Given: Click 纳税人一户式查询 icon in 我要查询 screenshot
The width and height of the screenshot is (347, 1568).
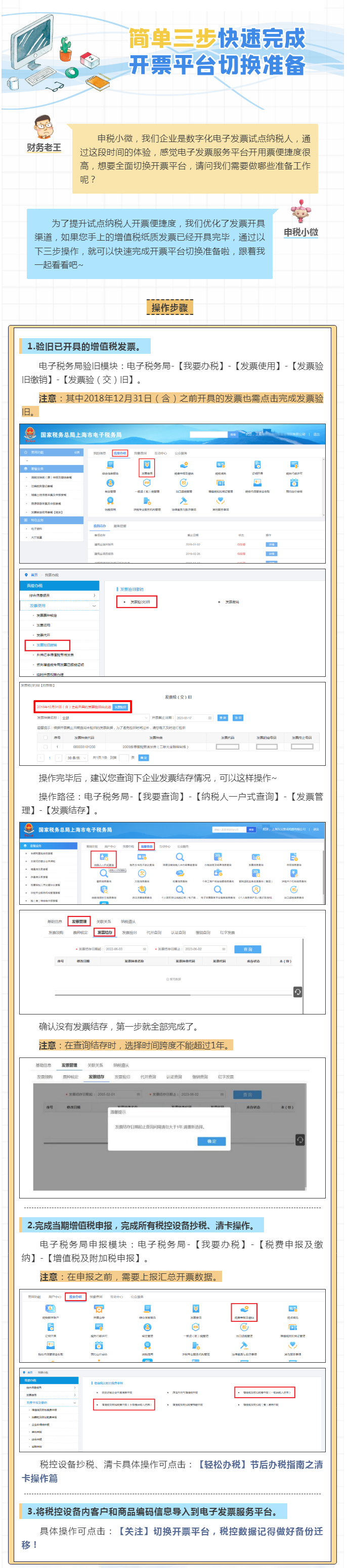Looking at the screenshot, I should point(104,857).
